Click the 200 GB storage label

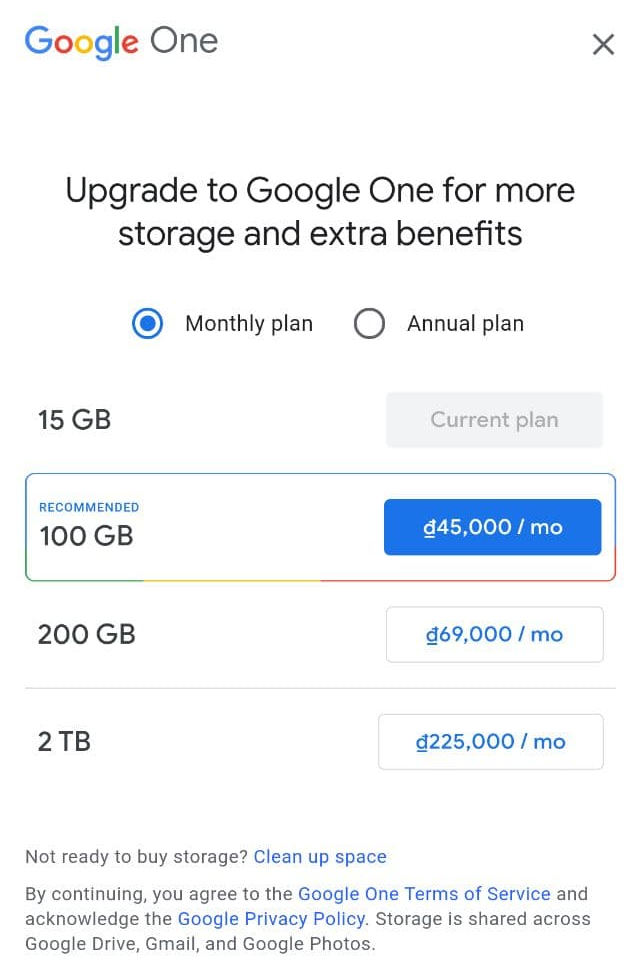pyautogui.click(x=86, y=634)
